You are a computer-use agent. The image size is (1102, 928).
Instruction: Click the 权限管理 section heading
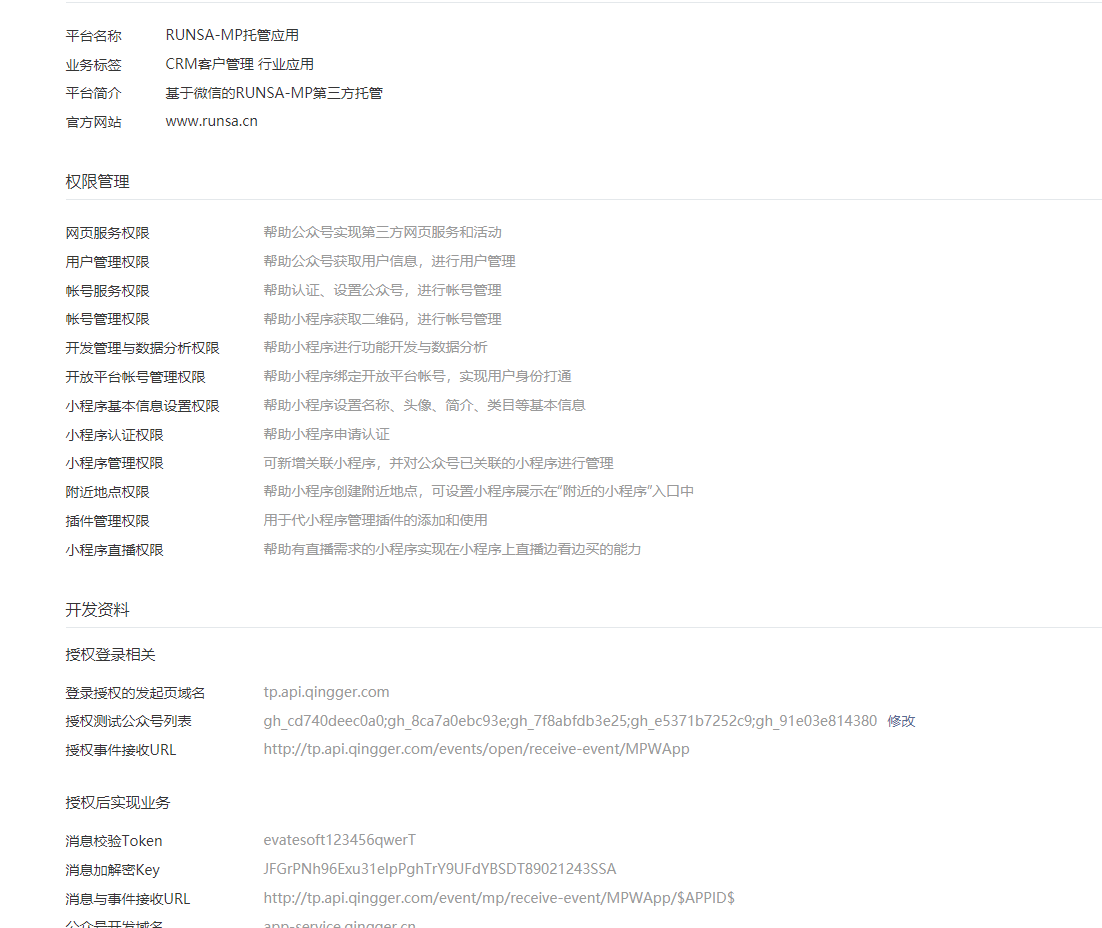coord(98,181)
